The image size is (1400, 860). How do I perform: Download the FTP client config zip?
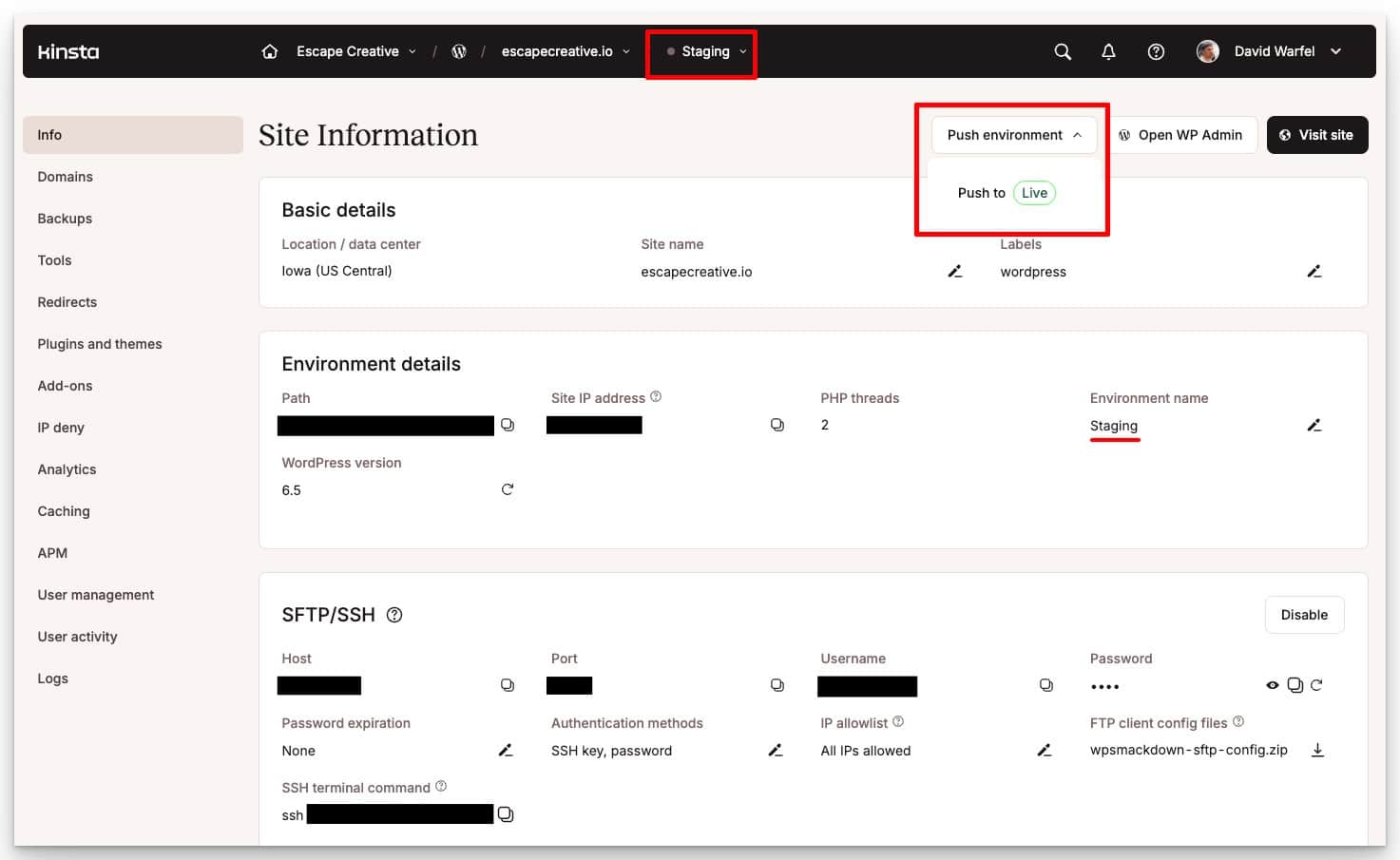coord(1317,750)
